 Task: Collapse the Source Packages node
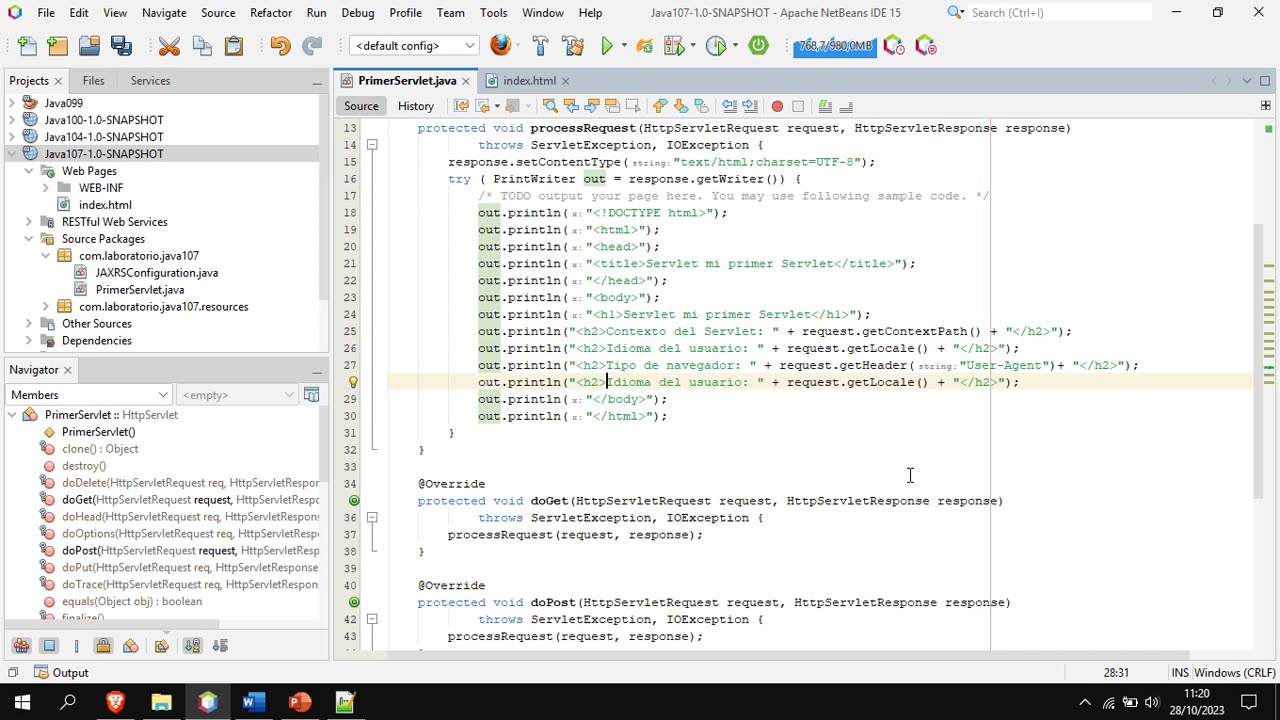pyautogui.click(x=29, y=239)
